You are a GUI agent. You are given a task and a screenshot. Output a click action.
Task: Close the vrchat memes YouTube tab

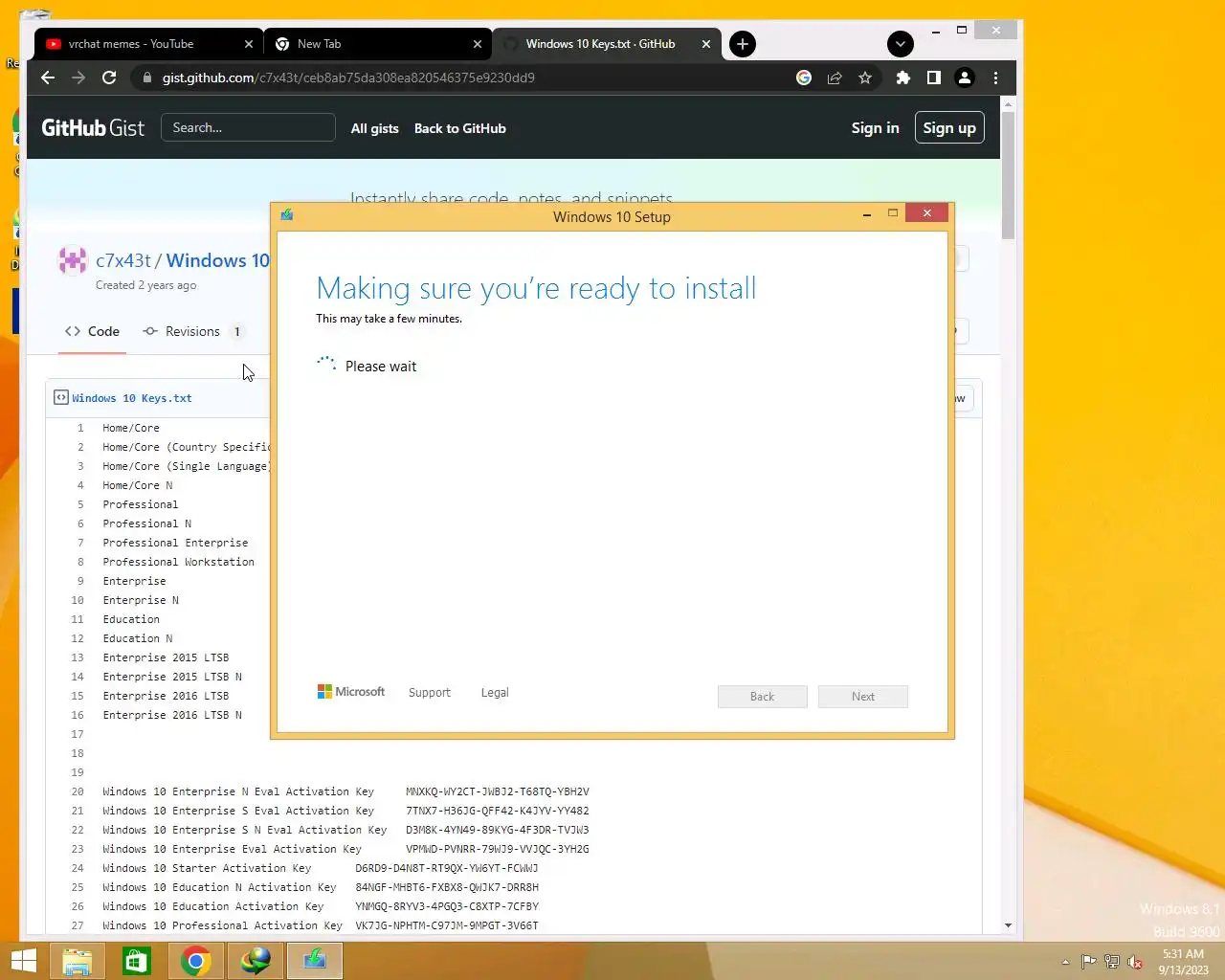click(x=249, y=44)
